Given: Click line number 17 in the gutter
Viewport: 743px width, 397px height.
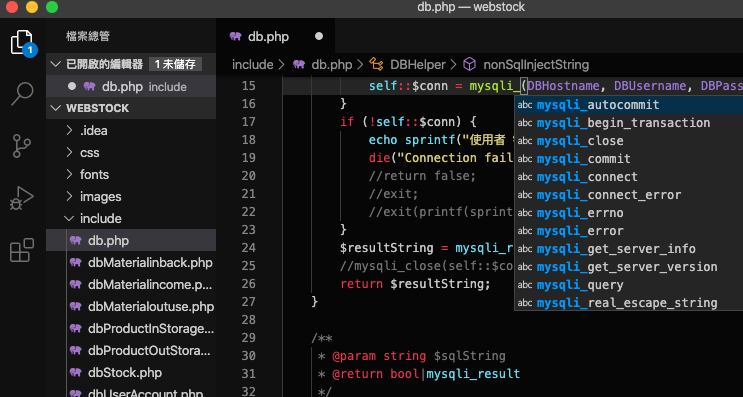Looking at the screenshot, I should pos(248,122).
